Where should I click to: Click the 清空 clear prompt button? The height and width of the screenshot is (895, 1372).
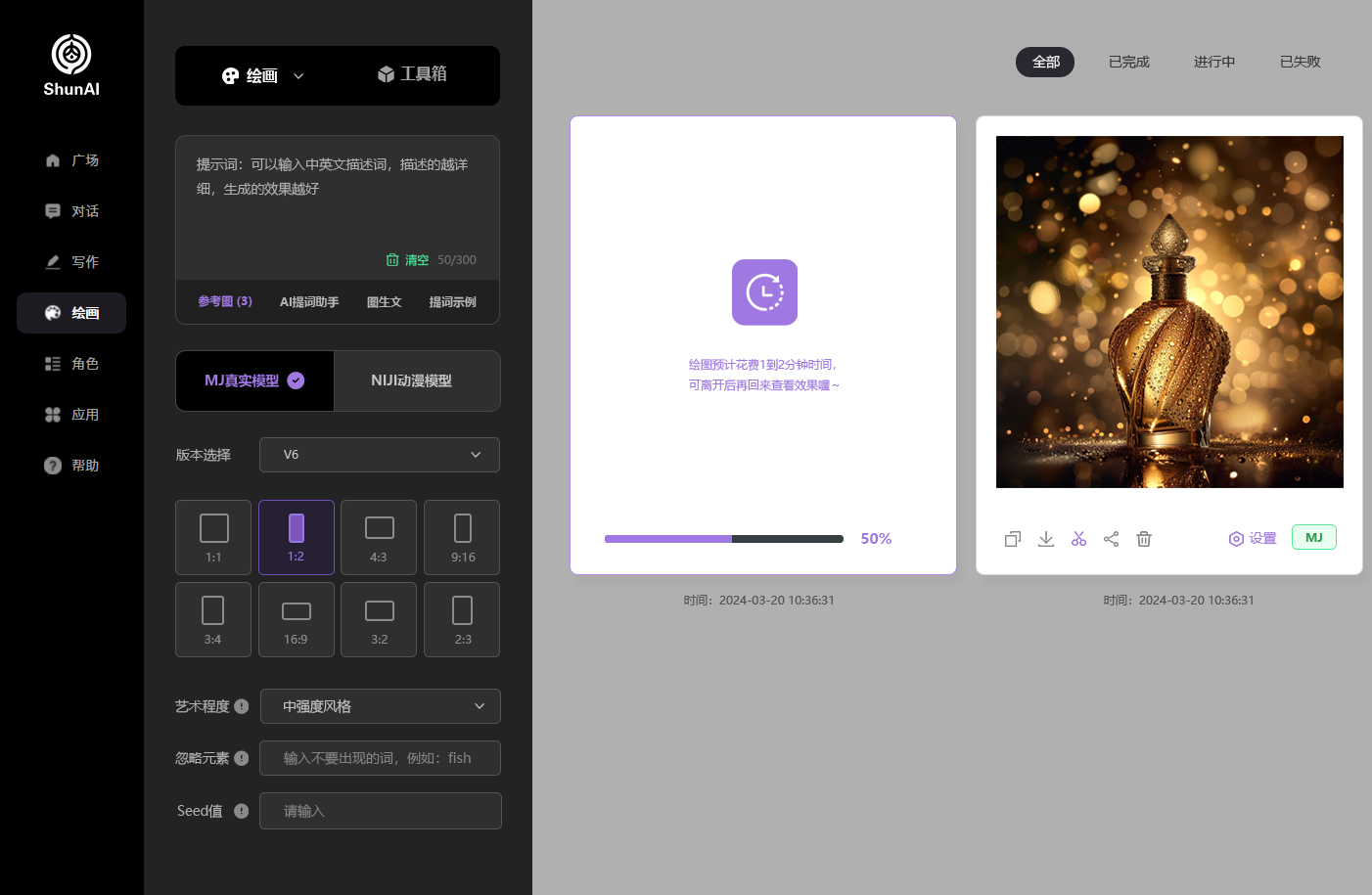pyautogui.click(x=408, y=260)
